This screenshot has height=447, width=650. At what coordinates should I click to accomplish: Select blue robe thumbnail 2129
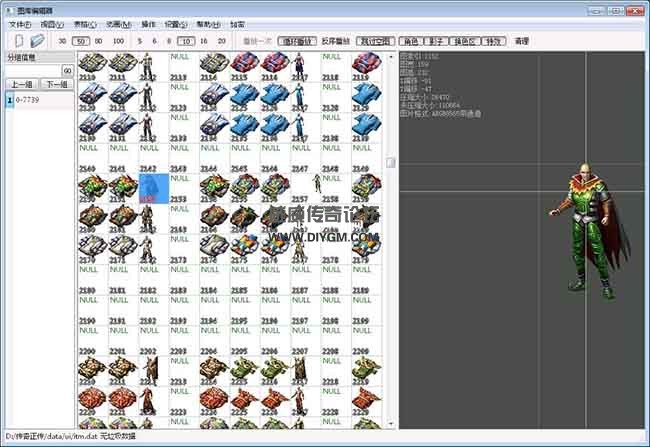click(x=366, y=97)
